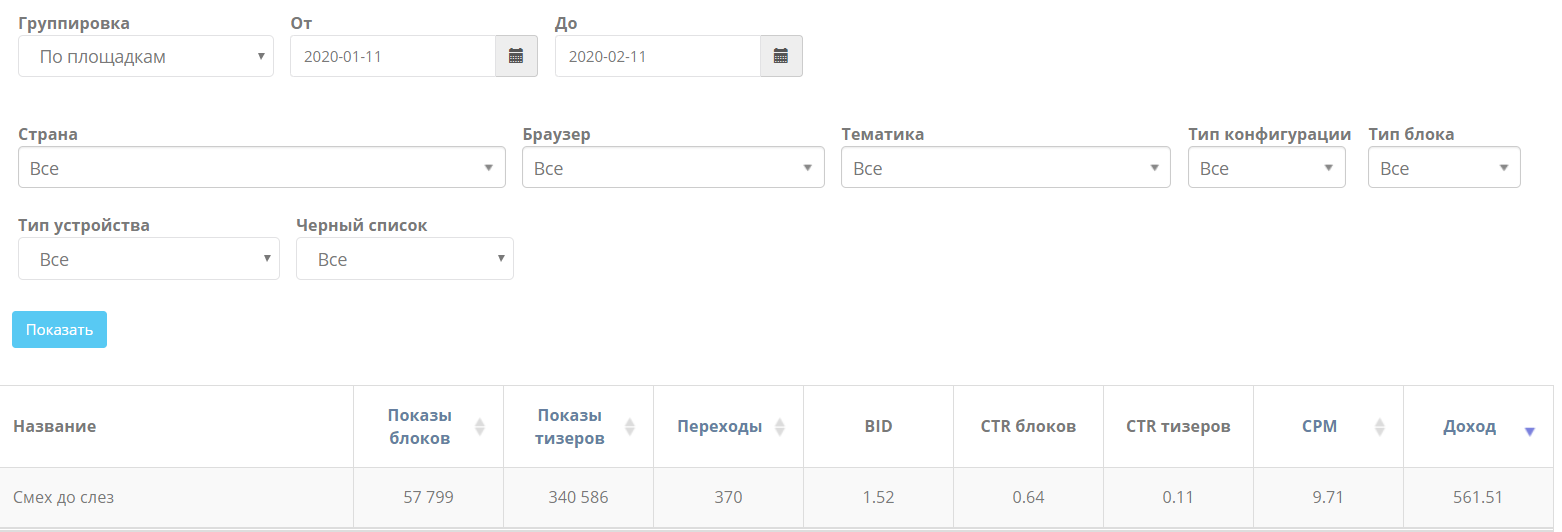Expand the Тематика filter dropdown
Viewport: 1562px width, 532px height.
click(x=1005, y=168)
